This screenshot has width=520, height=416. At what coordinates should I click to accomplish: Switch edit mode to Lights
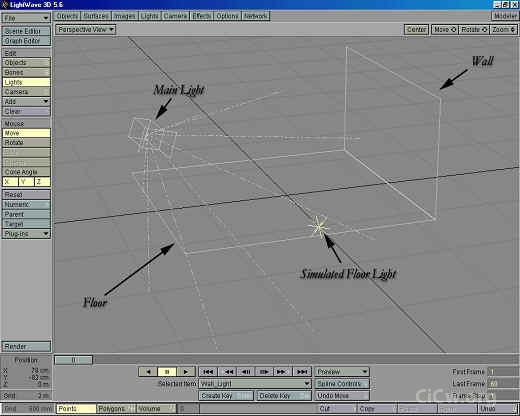(x=26, y=82)
